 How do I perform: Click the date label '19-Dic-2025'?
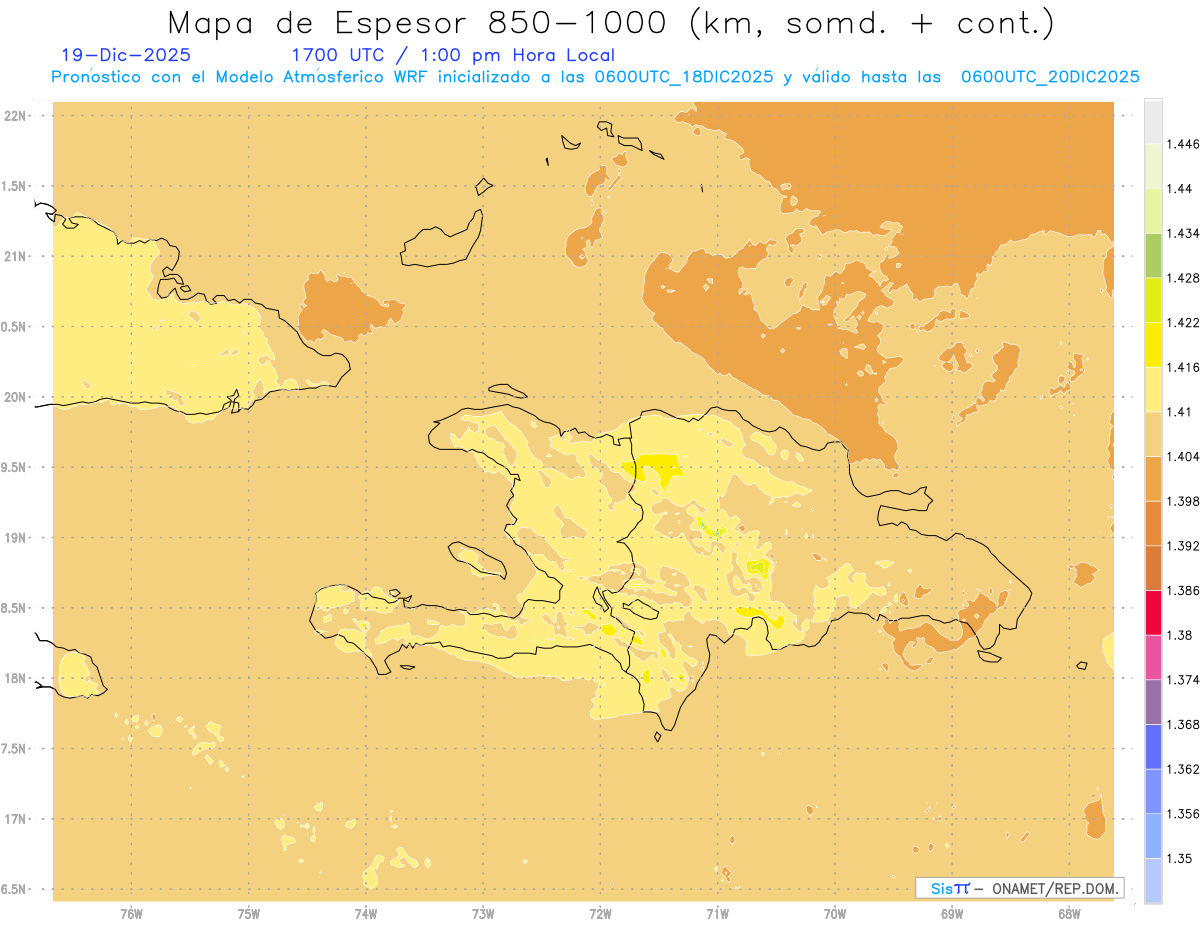pyautogui.click(x=126, y=55)
